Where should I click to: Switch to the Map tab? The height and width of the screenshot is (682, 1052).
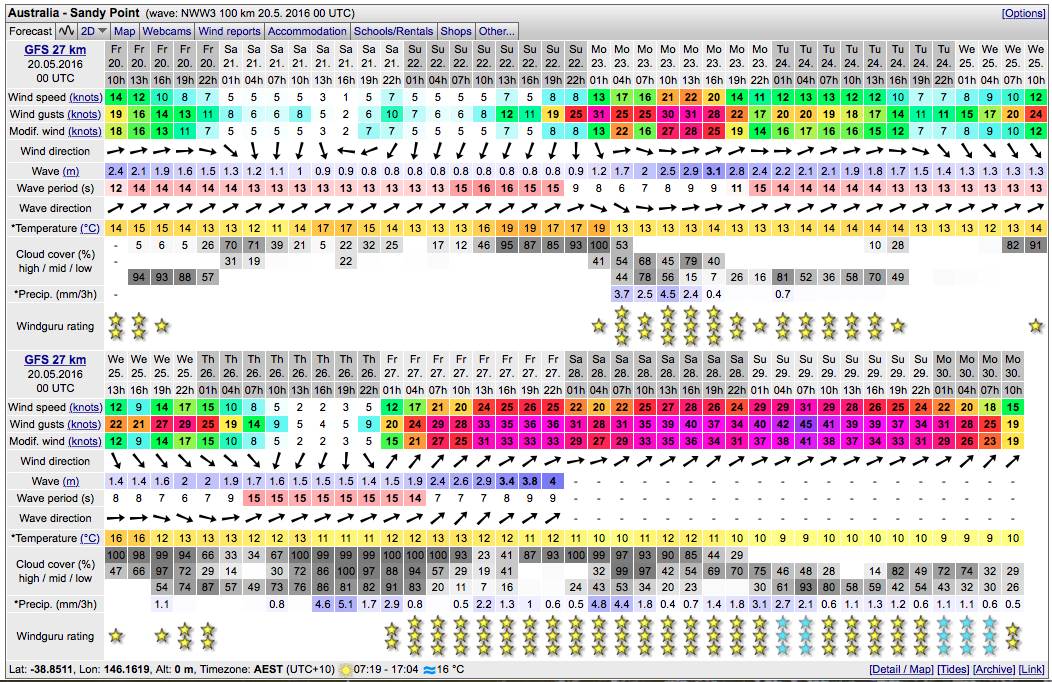[124, 31]
